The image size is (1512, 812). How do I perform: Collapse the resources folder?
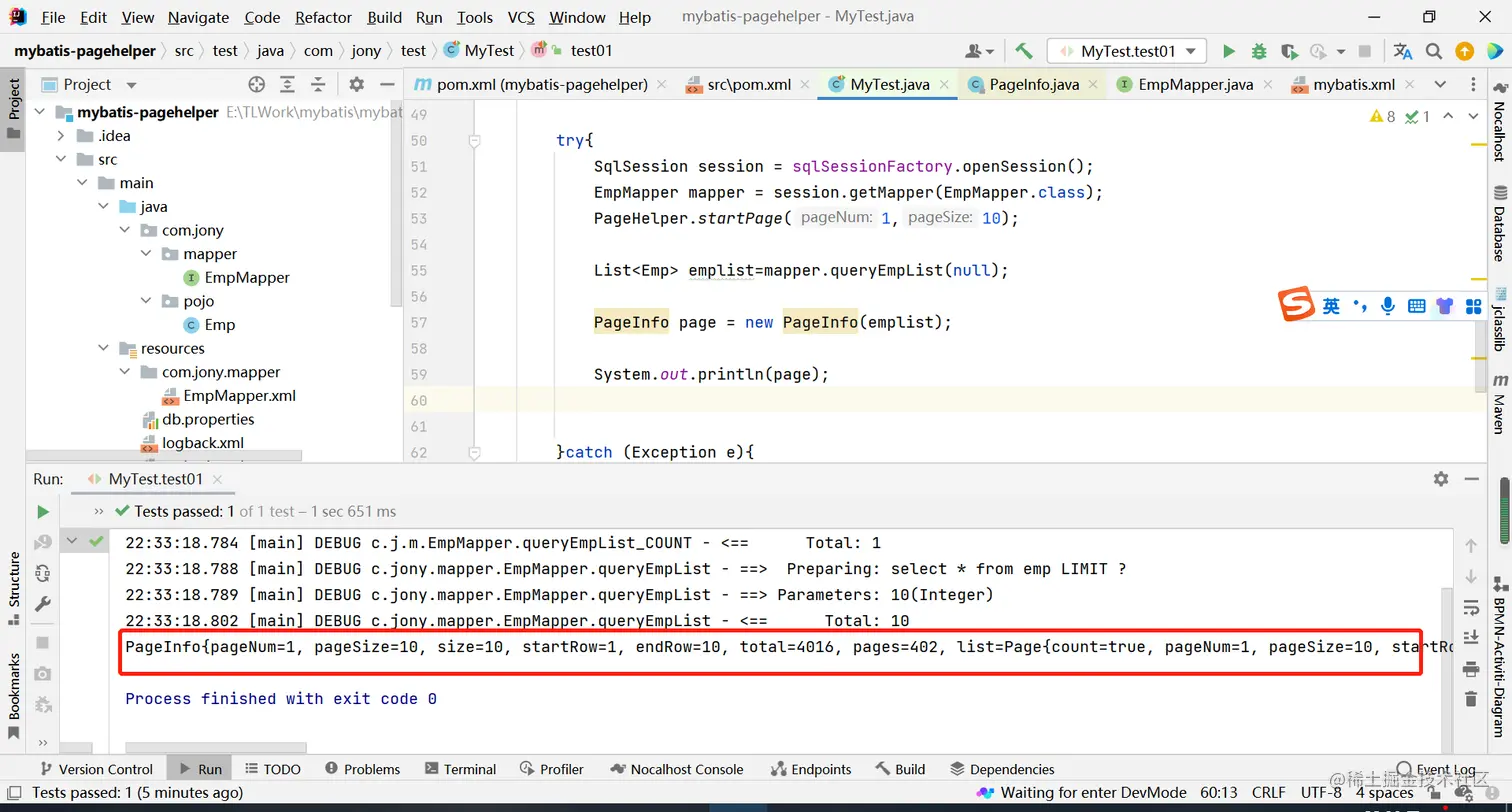click(x=103, y=349)
